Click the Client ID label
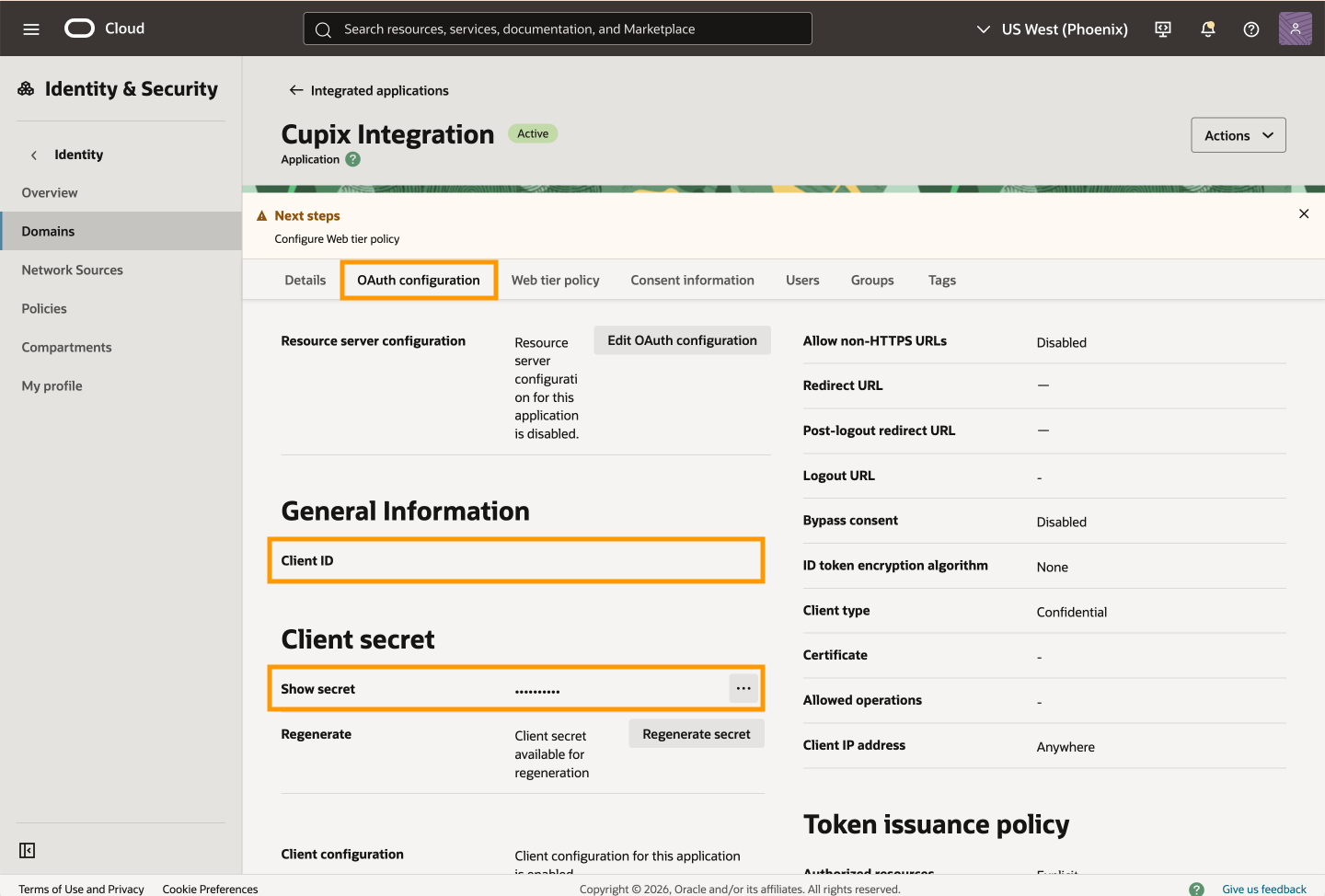 coord(307,560)
